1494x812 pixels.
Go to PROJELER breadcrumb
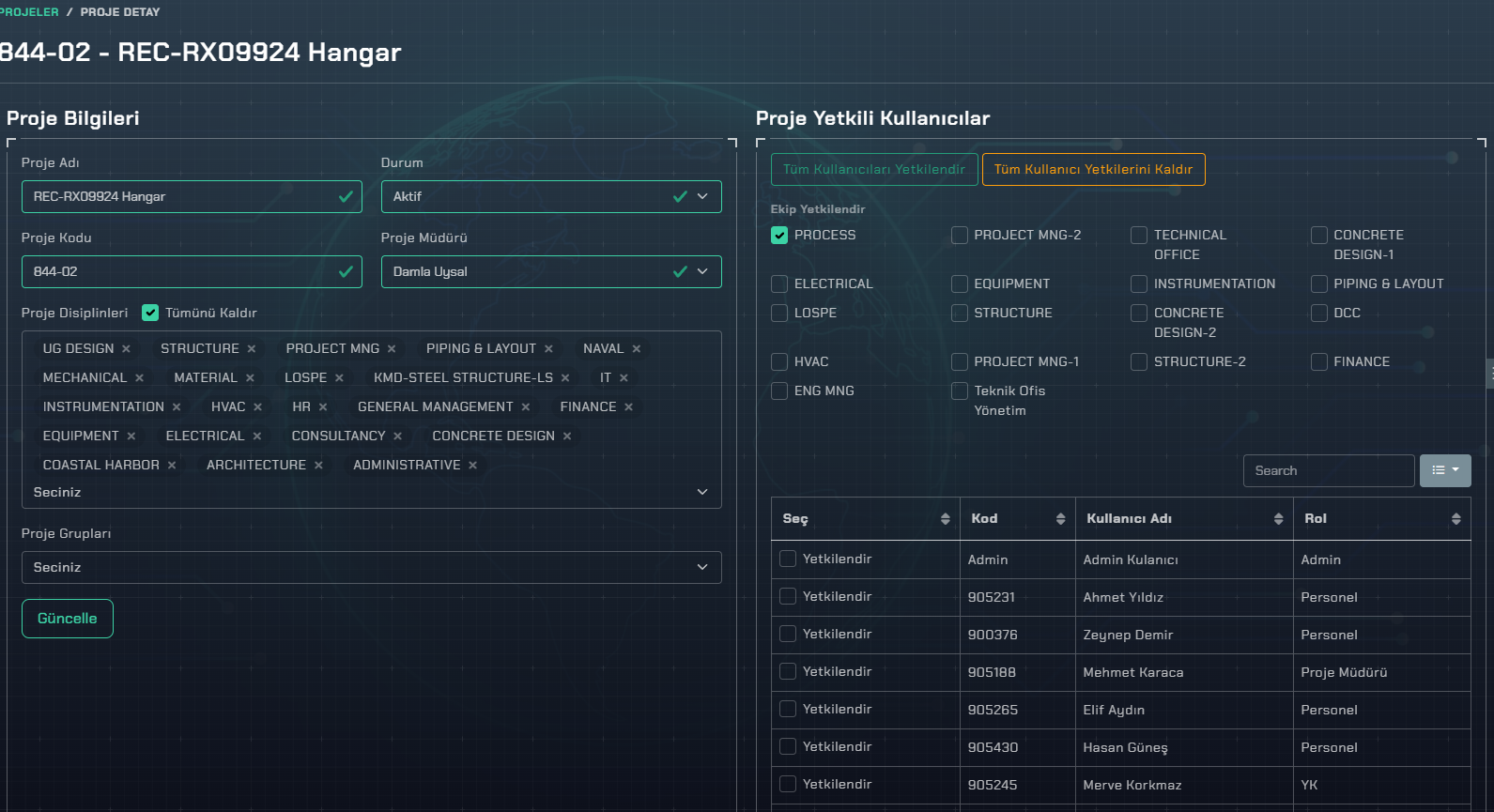coord(29,12)
